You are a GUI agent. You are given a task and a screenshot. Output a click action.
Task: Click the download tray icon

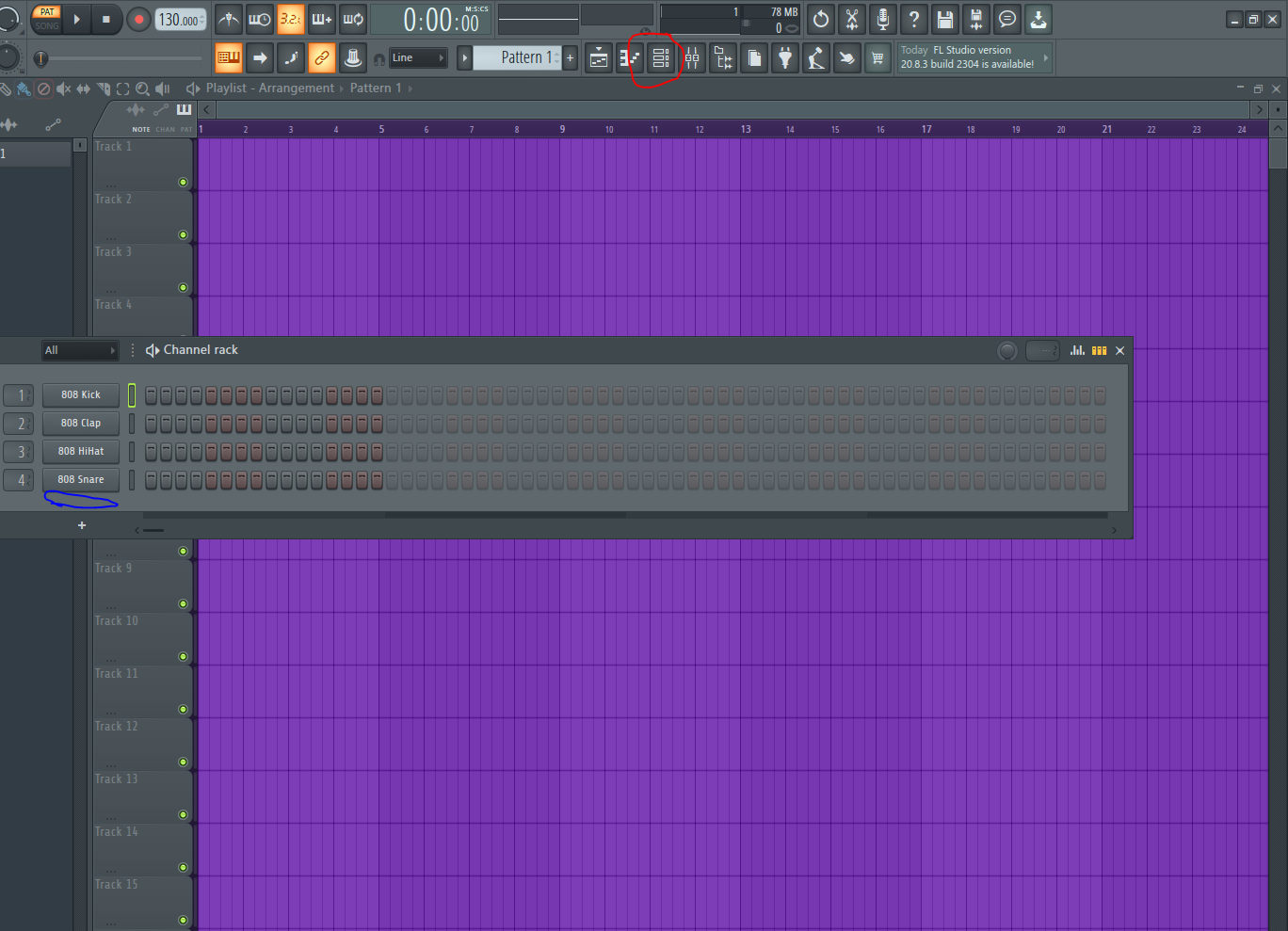(x=1038, y=19)
